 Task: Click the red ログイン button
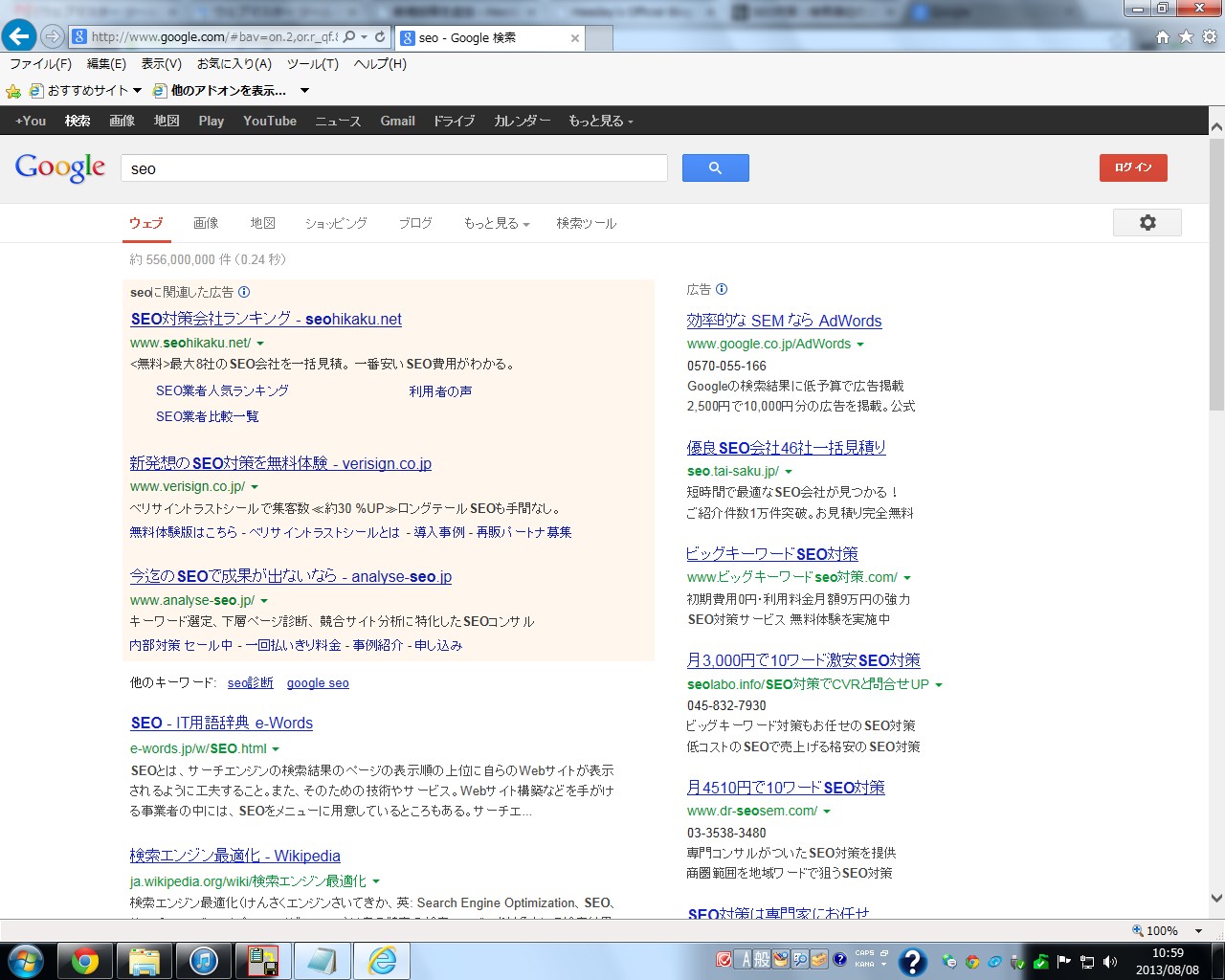(1133, 167)
